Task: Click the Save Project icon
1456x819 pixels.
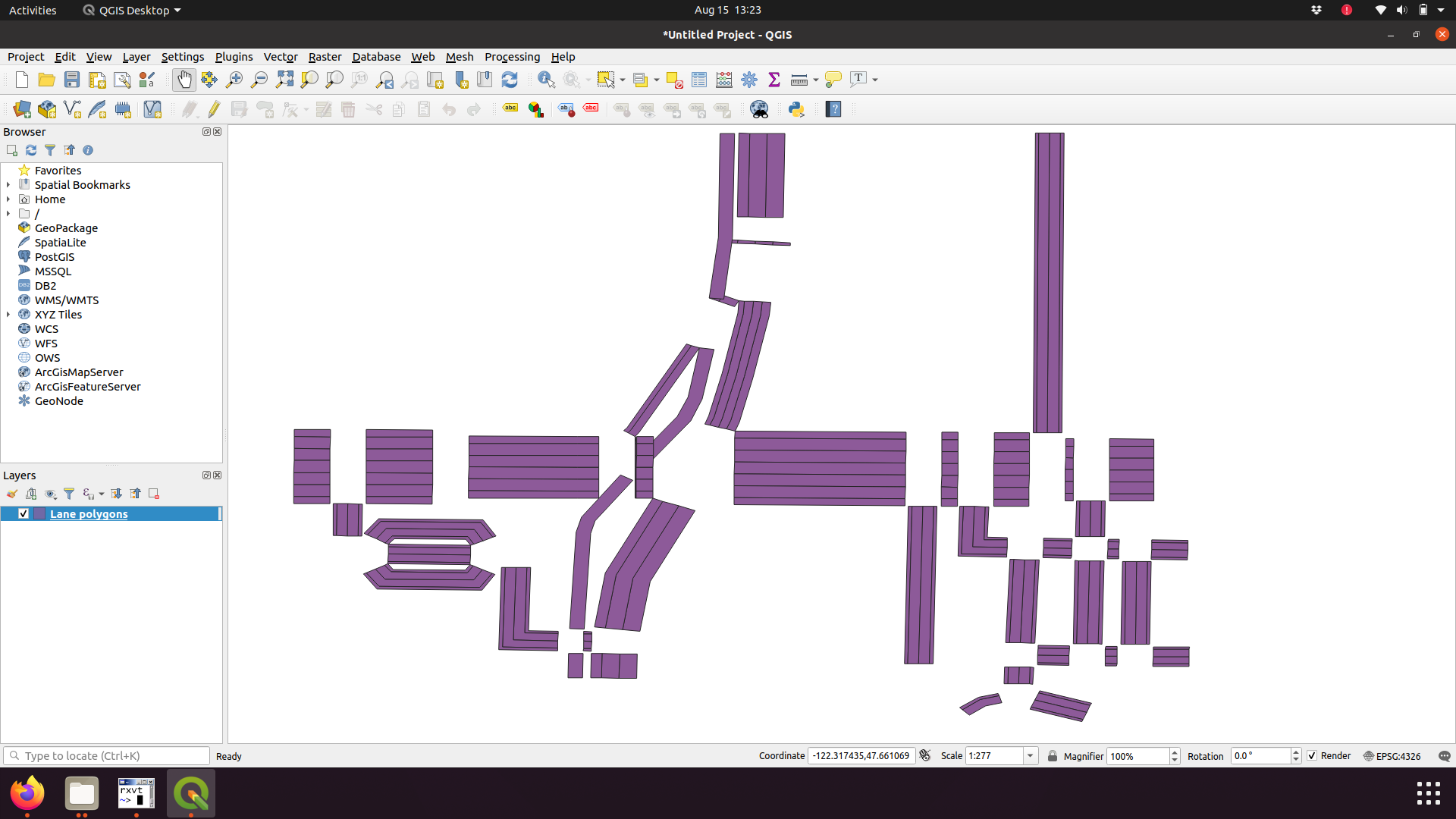Action: pyautogui.click(x=72, y=80)
